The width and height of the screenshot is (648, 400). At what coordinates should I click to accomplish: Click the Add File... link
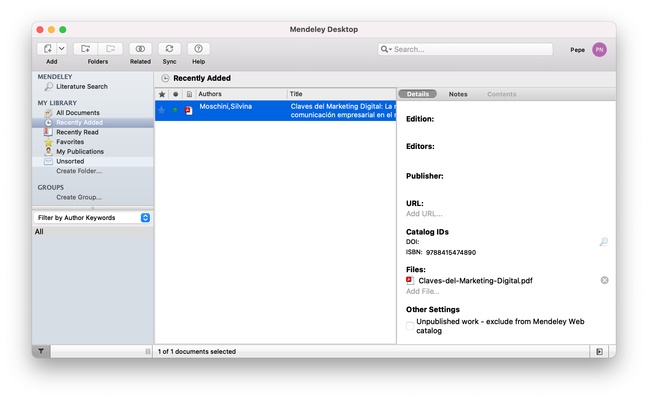click(x=422, y=291)
